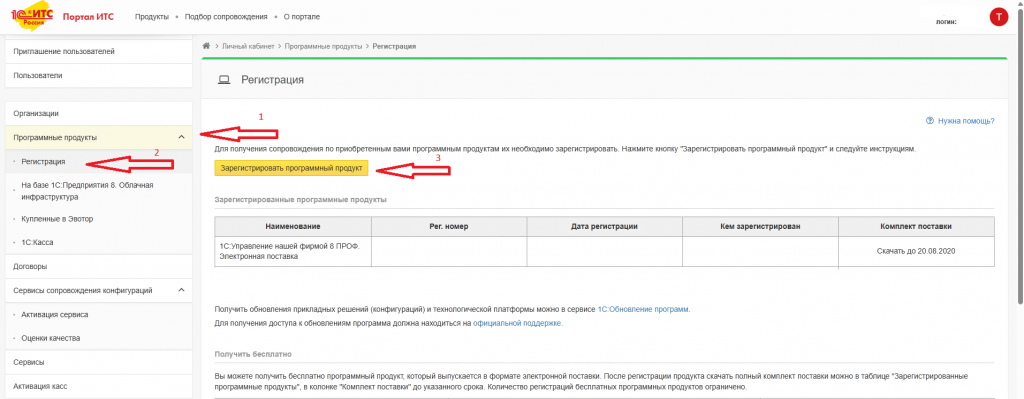Image resolution: width=1024 pixels, height=399 pixels.
Task: Click the Комплект поставки column header
Action: [916, 226]
